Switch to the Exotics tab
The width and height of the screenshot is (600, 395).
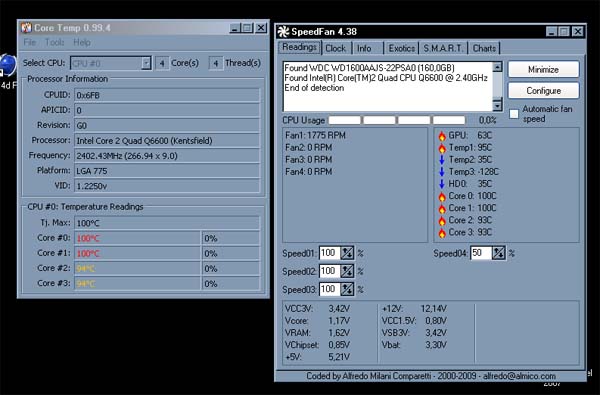401,48
